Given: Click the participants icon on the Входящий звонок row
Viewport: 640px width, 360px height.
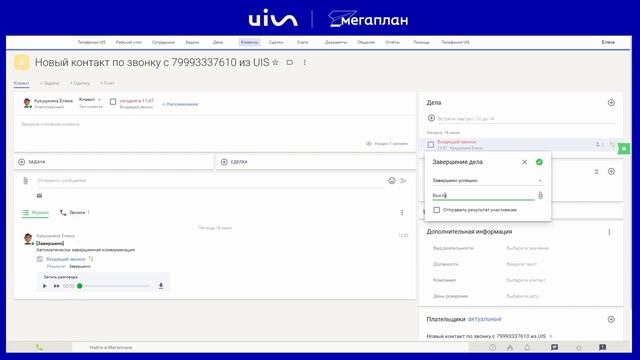Looking at the screenshot, I should point(599,144).
